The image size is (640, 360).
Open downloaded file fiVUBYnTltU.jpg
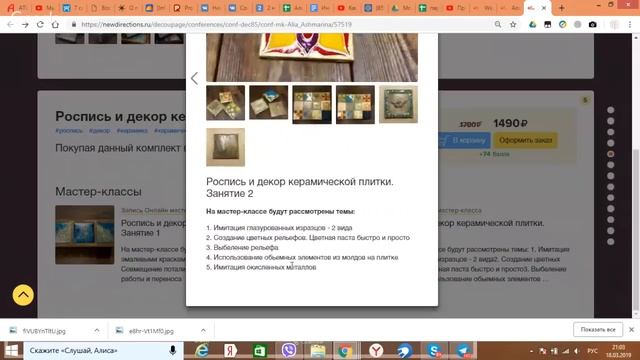pyautogui.click(x=44, y=331)
